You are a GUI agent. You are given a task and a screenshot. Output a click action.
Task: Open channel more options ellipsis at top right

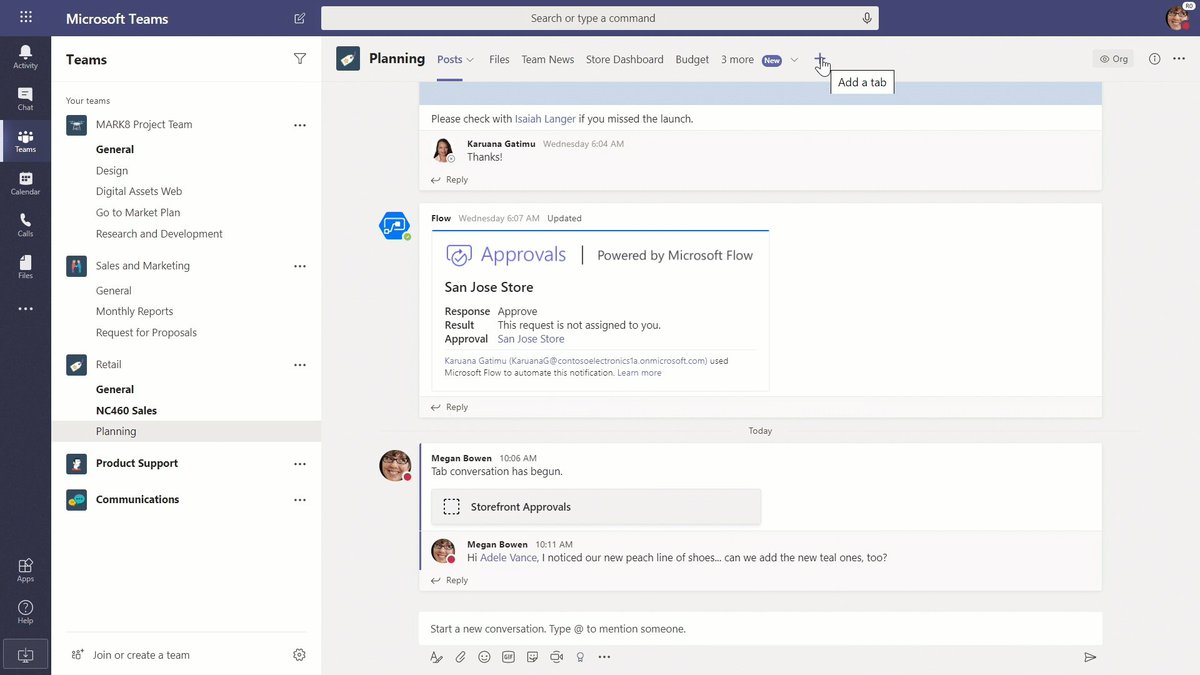click(x=1178, y=59)
